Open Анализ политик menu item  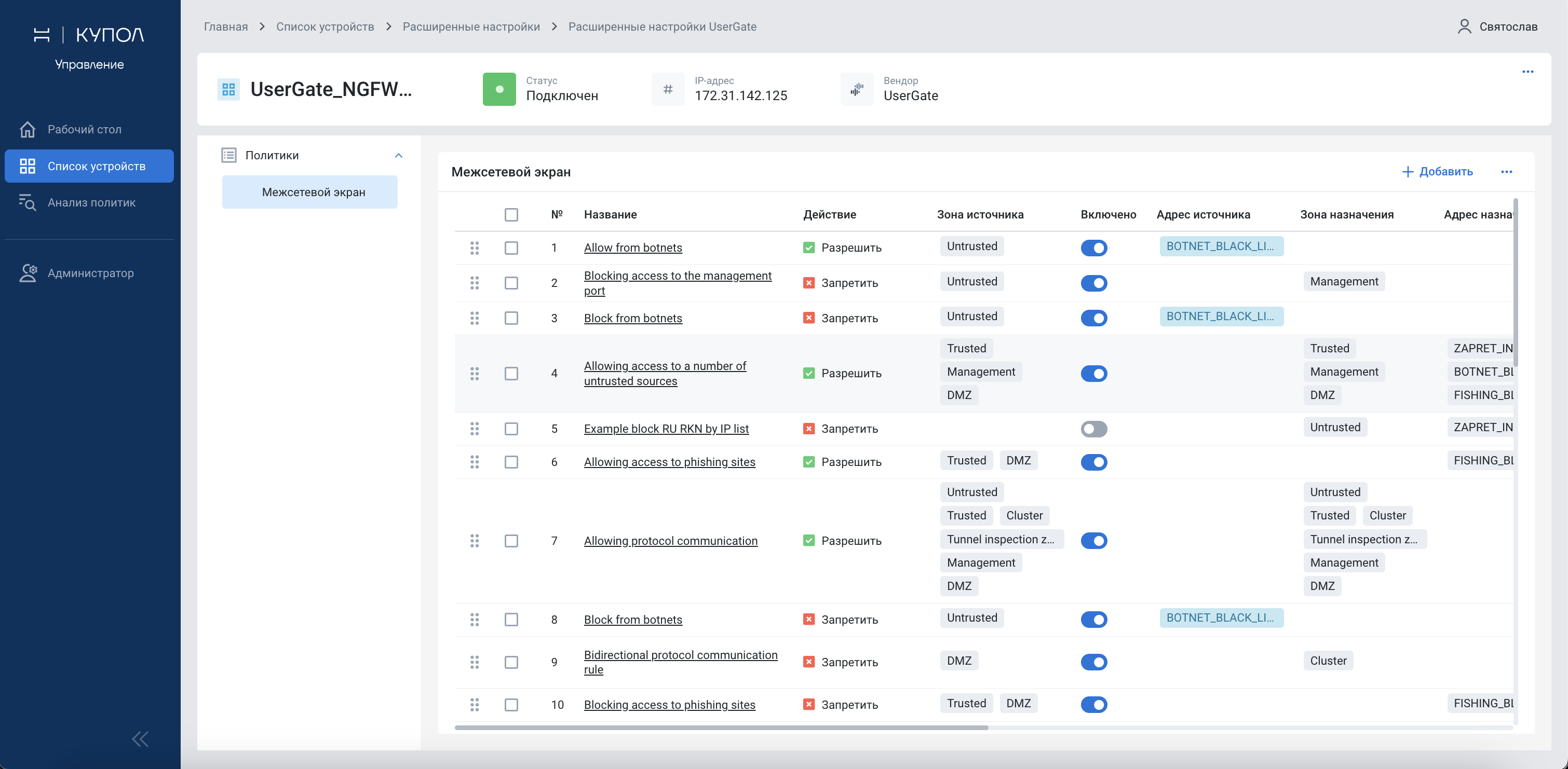89,202
